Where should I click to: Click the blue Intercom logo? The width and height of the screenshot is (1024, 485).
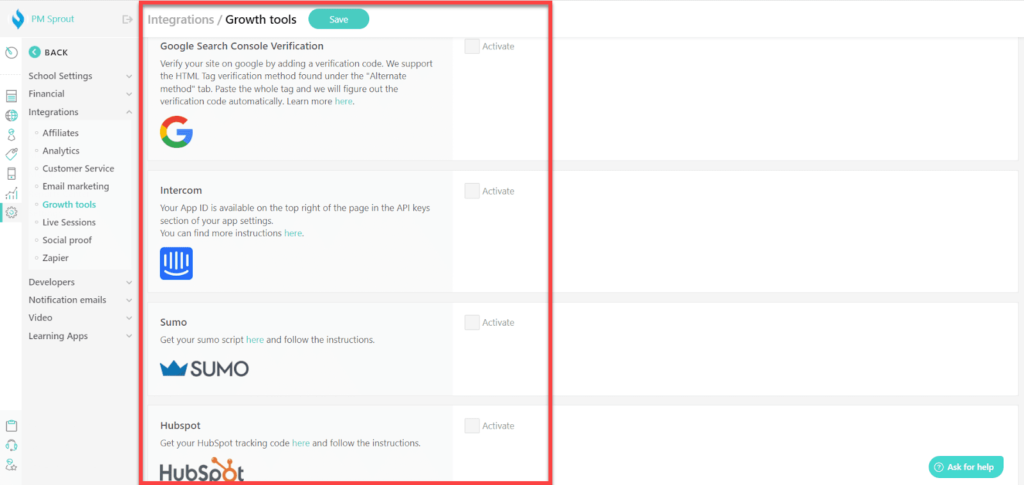click(x=176, y=263)
